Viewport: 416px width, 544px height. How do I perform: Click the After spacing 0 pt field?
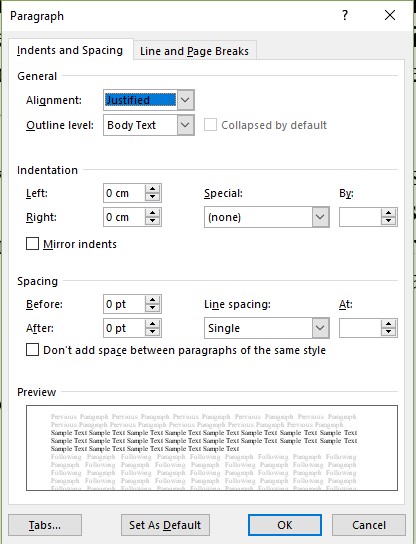[124, 328]
